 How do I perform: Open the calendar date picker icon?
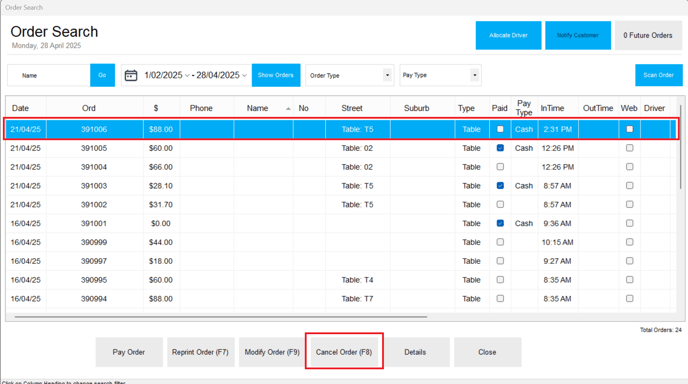[131, 75]
